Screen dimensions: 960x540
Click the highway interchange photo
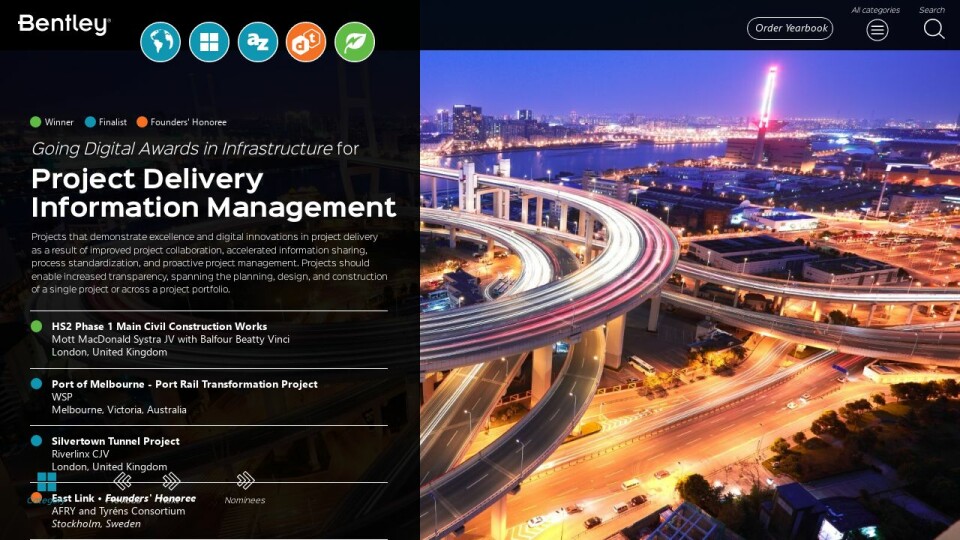pos(690,295)
